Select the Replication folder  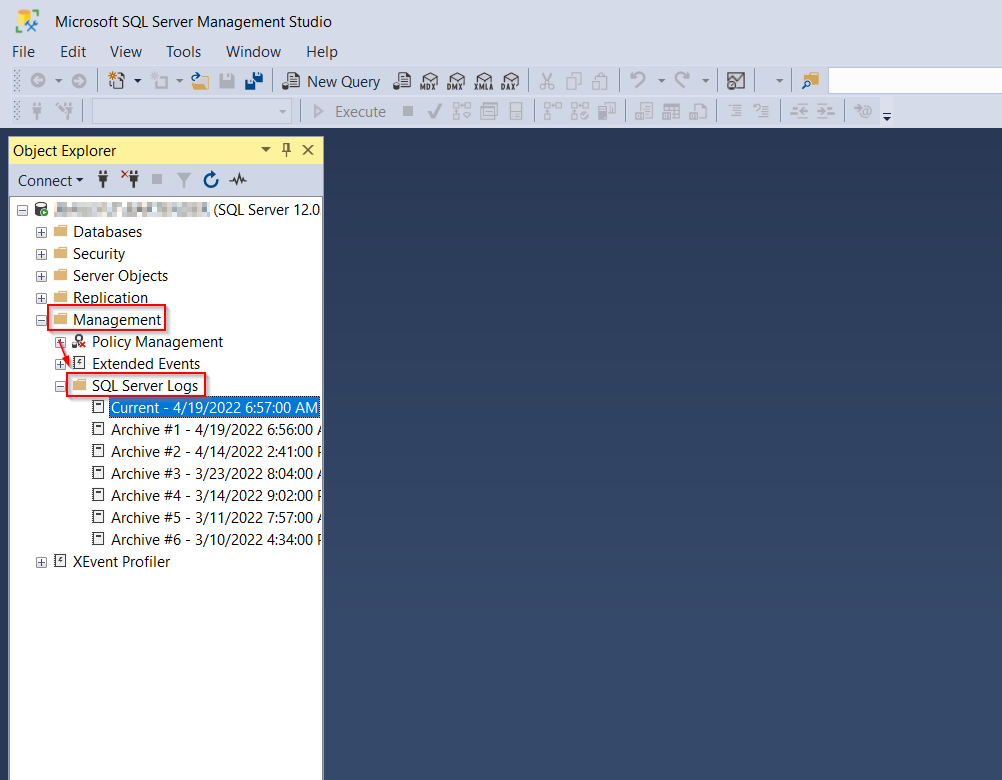coord(110,298)
